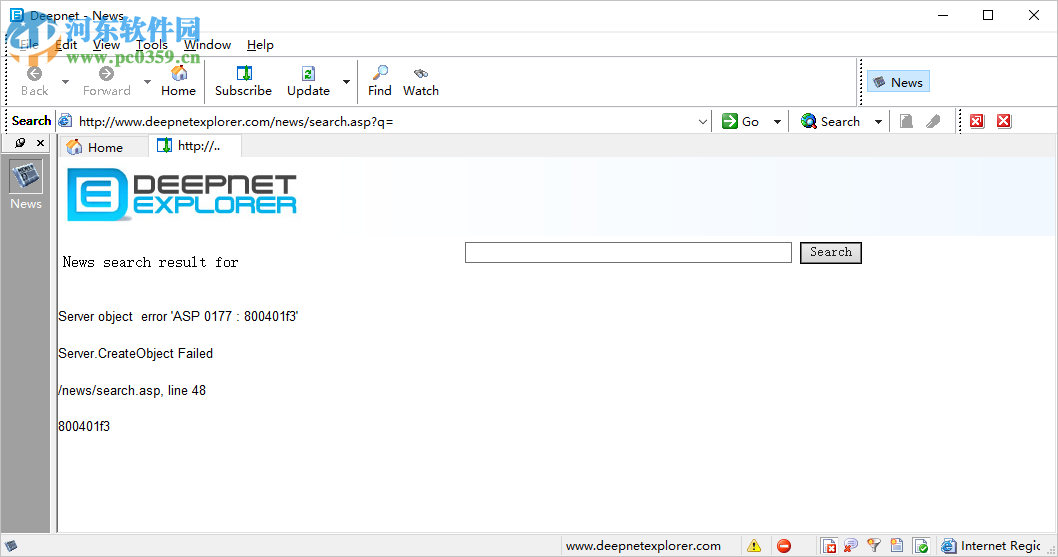Viewport: 1058px width, 557px height.
Task: Click the greyed page icon after Search
Action: click(x=906, y=122)
